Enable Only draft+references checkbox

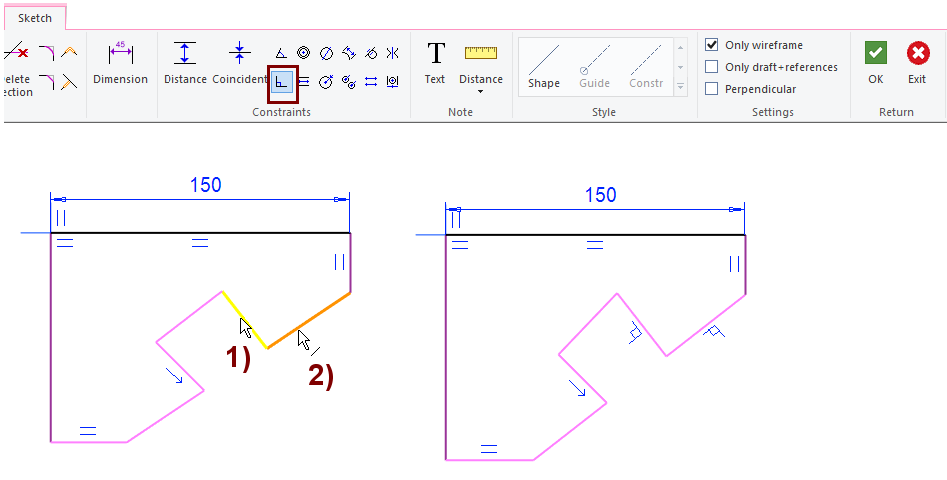712,67
